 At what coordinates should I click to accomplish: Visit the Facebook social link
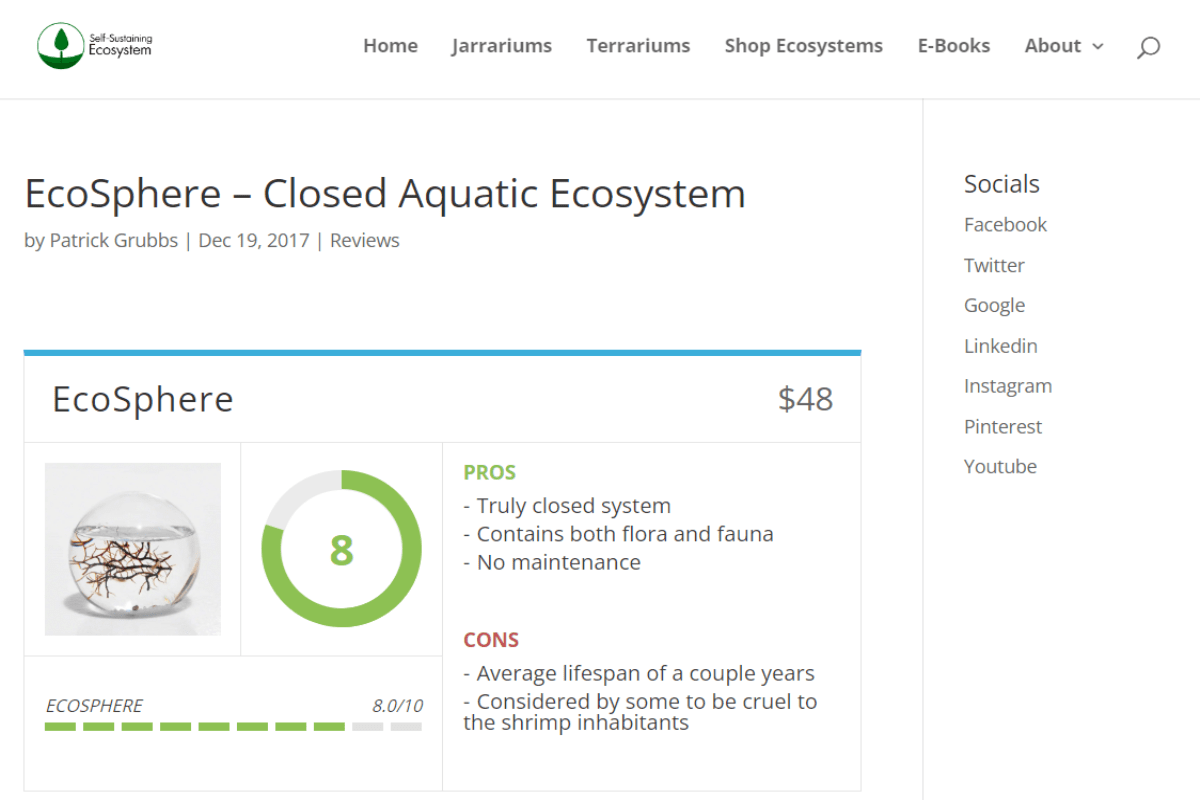1005,225
